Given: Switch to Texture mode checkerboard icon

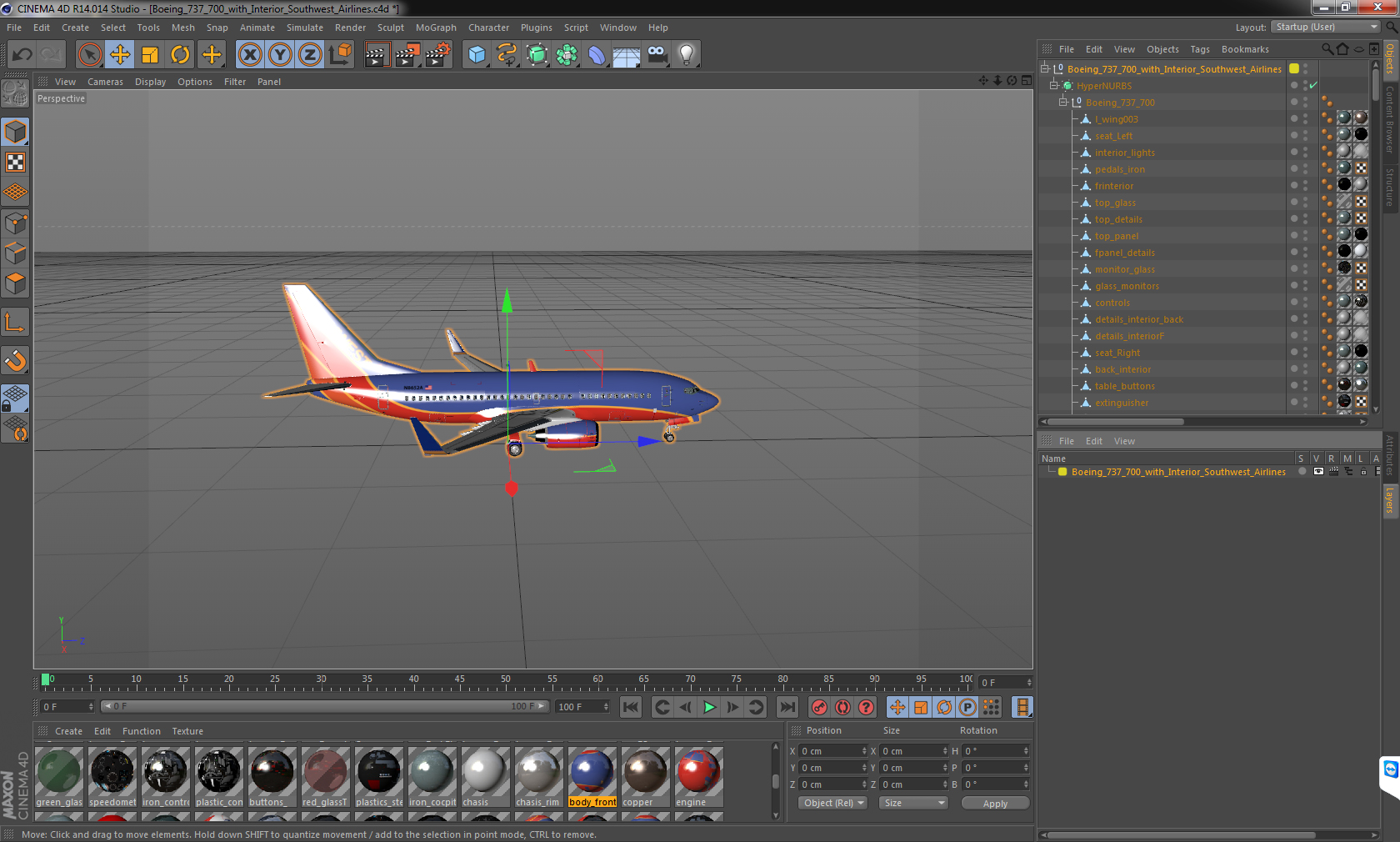Looking at the screenshot, I should 15,163.
